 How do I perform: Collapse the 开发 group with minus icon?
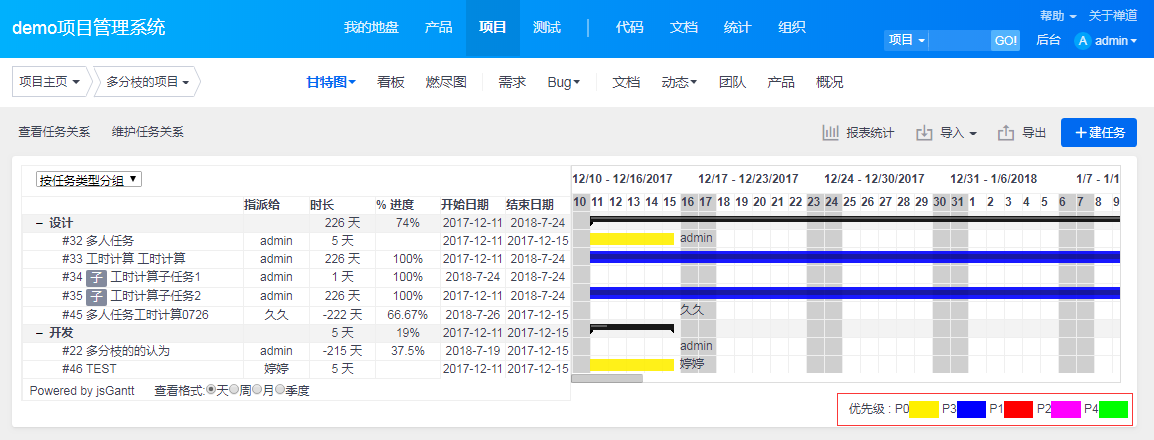[x=39, y=333]
